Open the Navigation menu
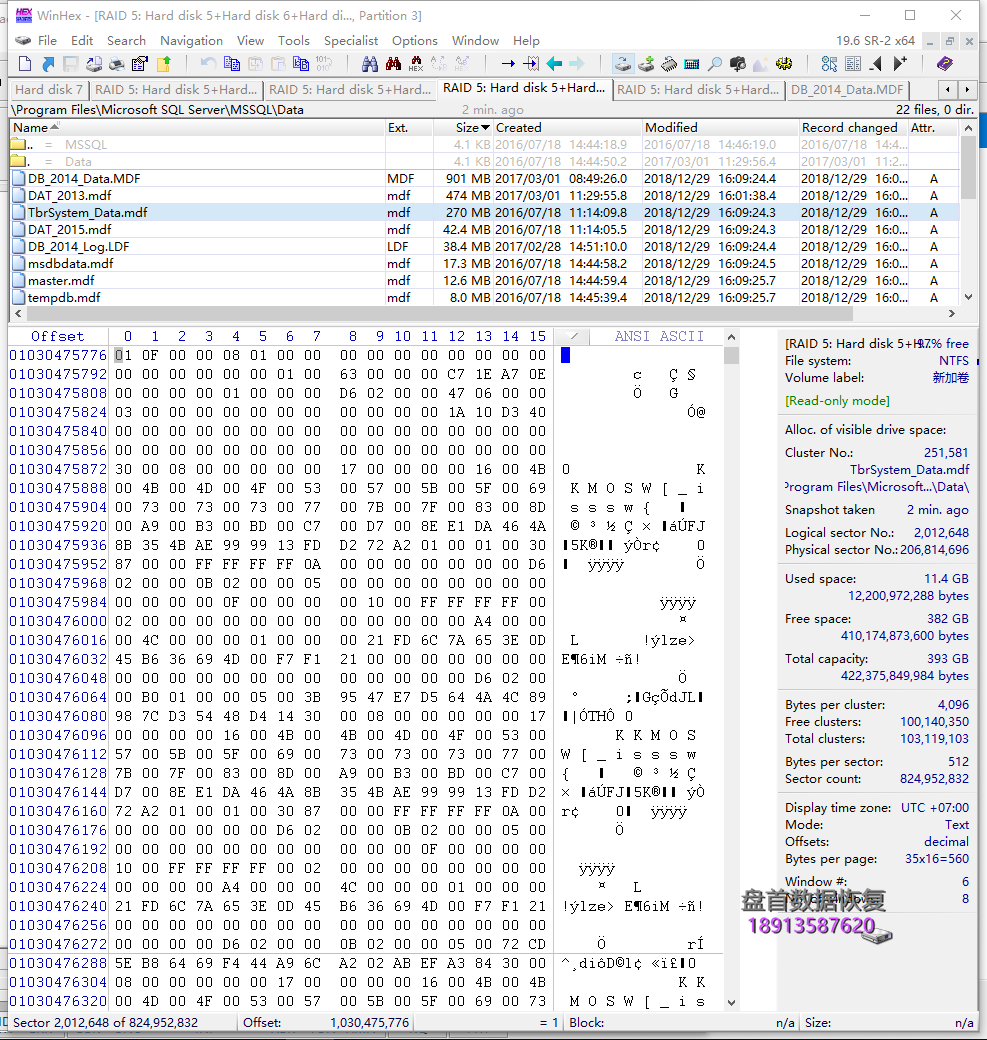 point(192,40)
